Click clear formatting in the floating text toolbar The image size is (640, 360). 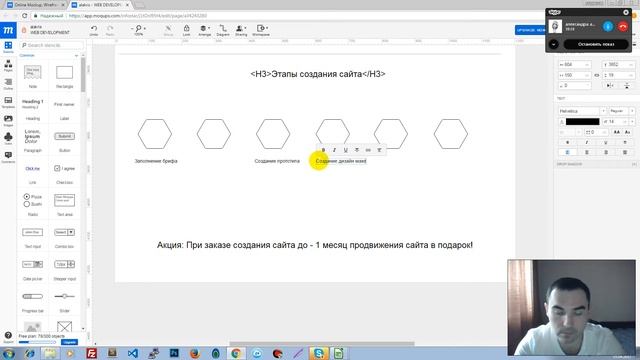[379, 150]
